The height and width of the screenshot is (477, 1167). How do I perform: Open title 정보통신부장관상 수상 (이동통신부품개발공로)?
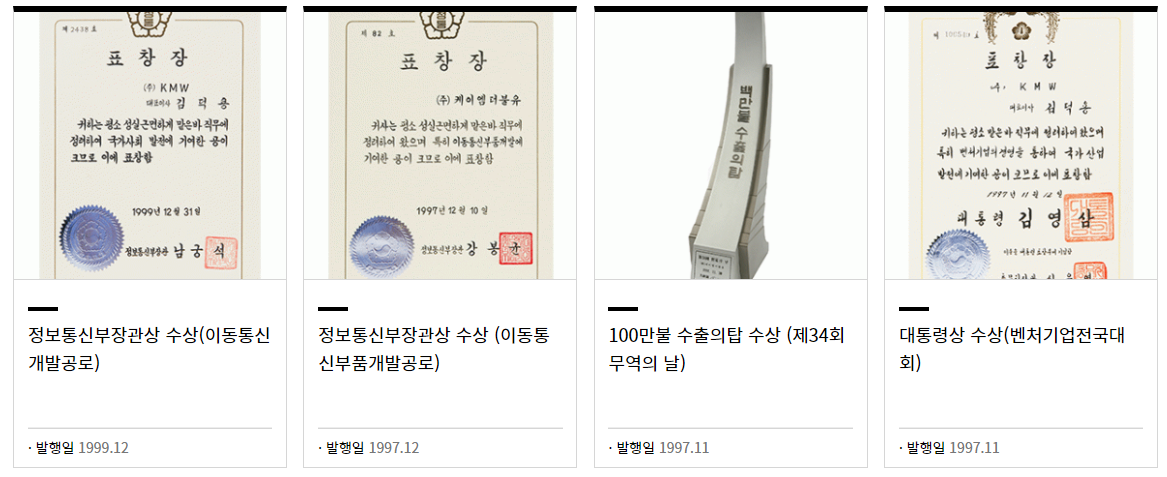435,350
